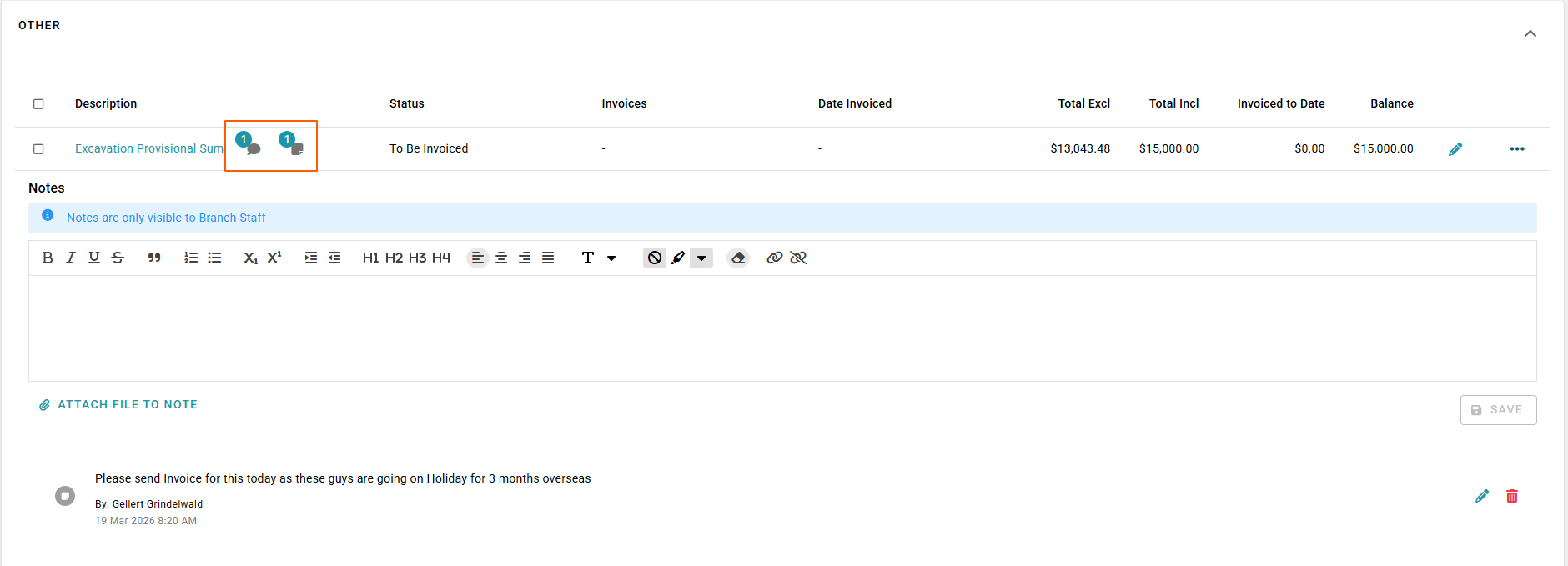This screenshot has height=566, width=1568.
Task: Increase the indent level
Action: (311, 258)
